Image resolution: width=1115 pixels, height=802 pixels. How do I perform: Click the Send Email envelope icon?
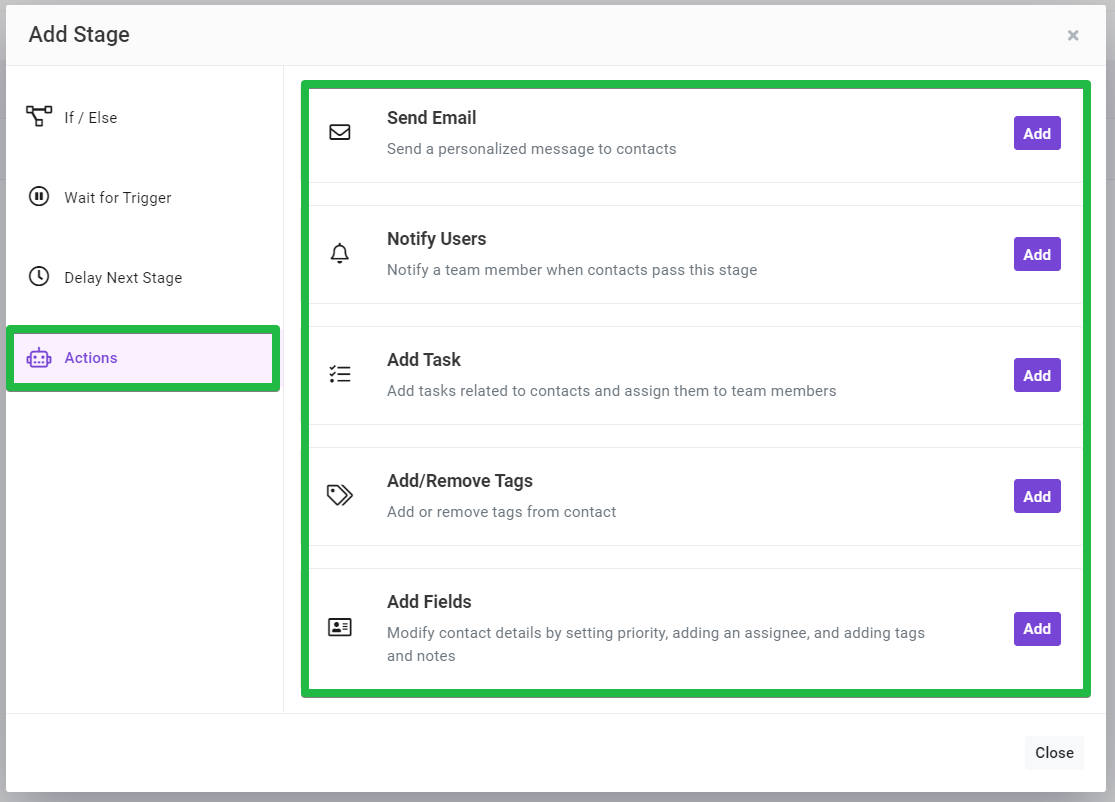[340, 132]
